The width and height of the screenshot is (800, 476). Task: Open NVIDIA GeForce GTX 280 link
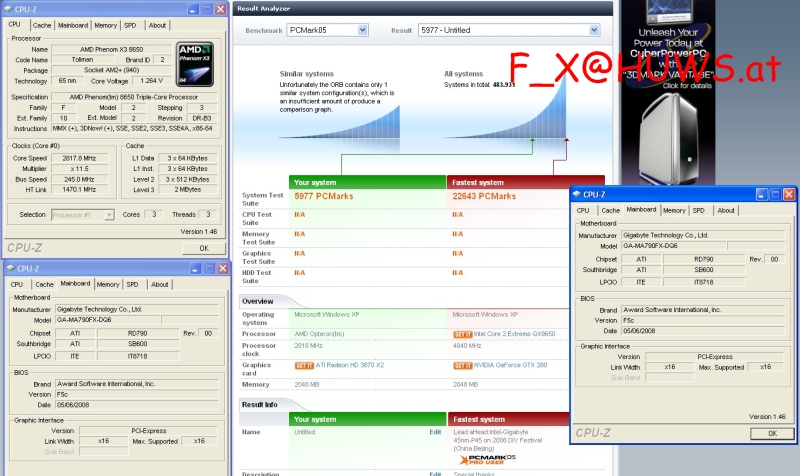(x=510, y=365)
